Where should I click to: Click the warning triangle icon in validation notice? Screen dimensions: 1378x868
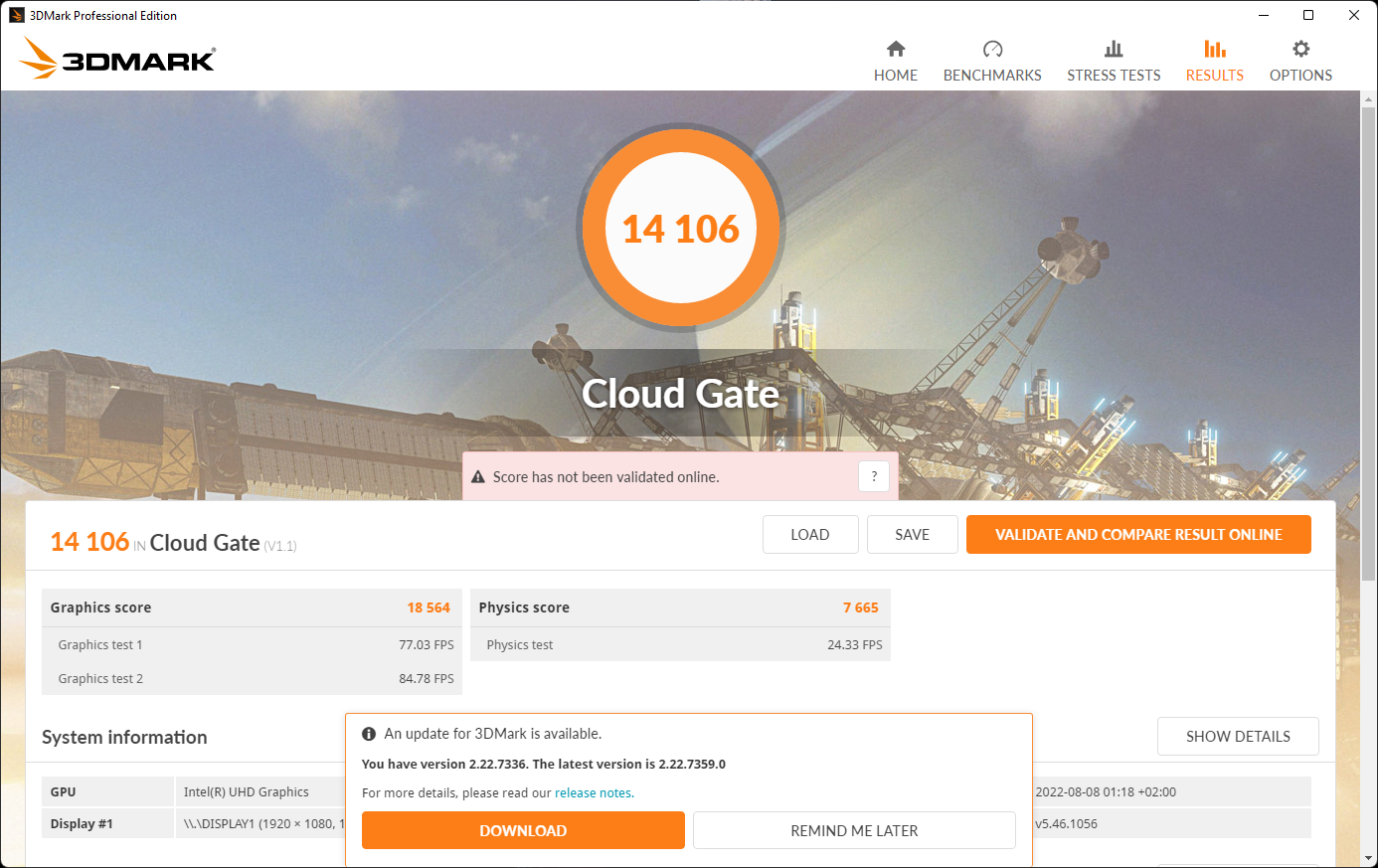[478, 477]
